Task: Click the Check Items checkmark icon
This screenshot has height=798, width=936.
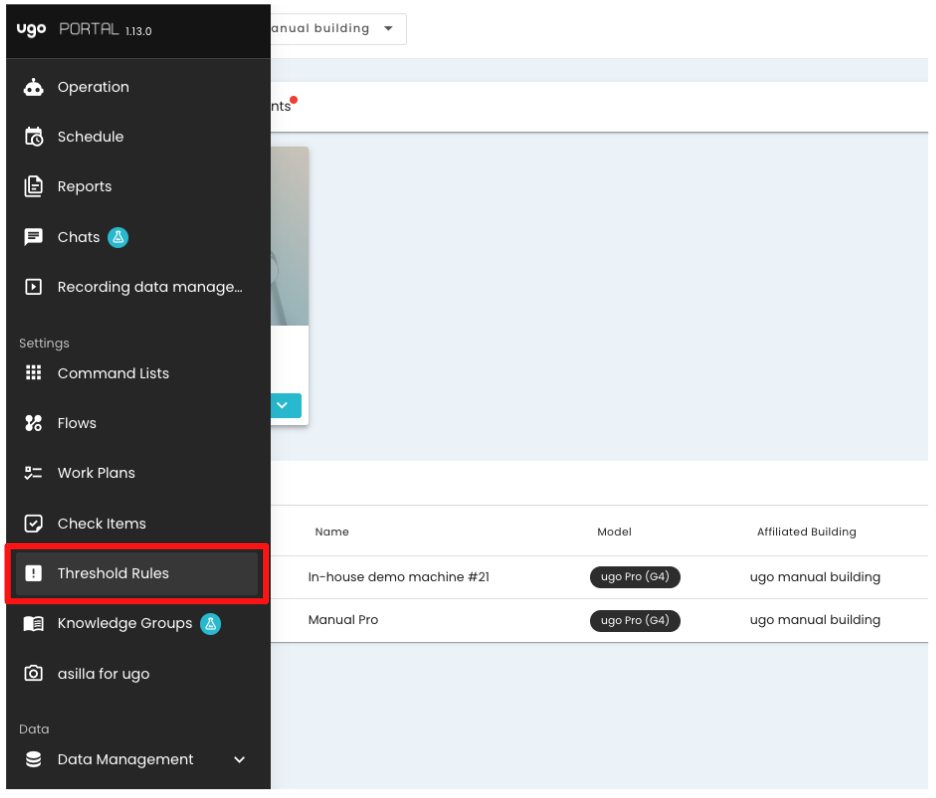Action: click(33, 523)
